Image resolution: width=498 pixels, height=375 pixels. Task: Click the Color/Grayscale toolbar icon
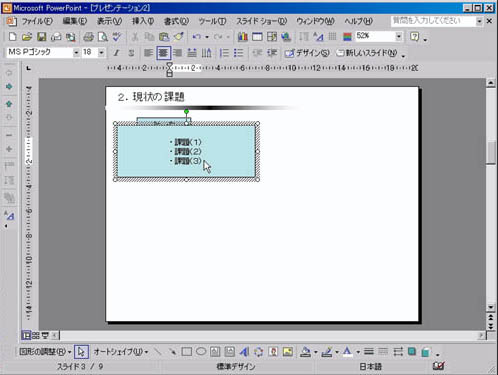(x=347, y=37)
